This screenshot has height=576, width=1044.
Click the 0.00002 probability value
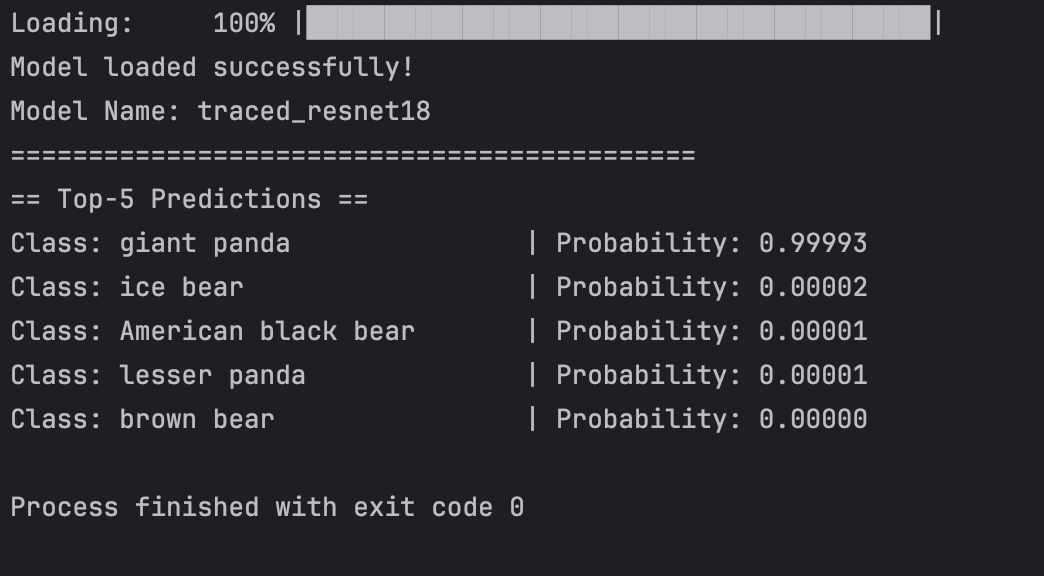pos(813,287)
